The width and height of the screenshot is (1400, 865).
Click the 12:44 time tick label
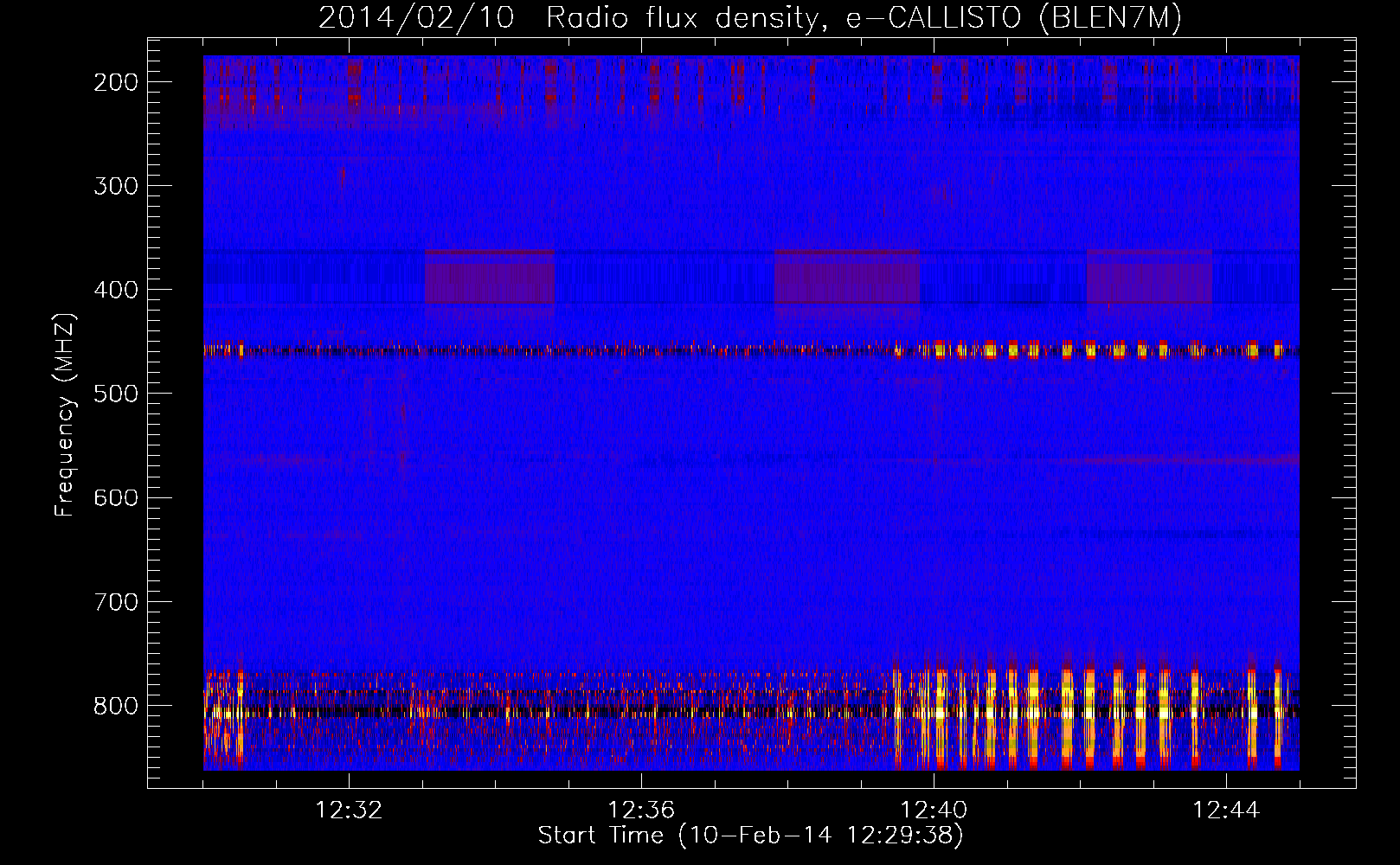pyautogui.click(x=1226, y=811)
